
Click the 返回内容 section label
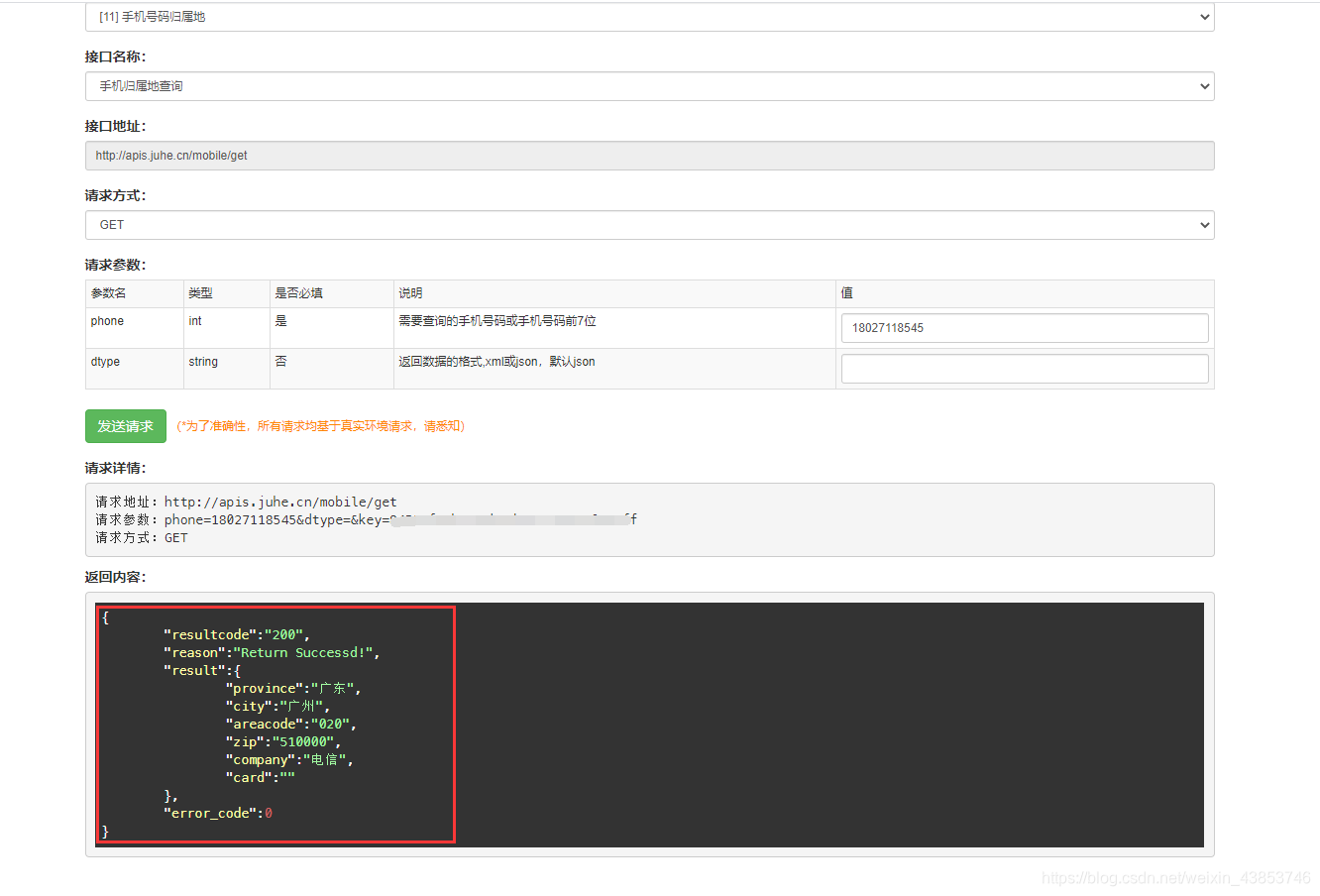(x=115, y=578)
